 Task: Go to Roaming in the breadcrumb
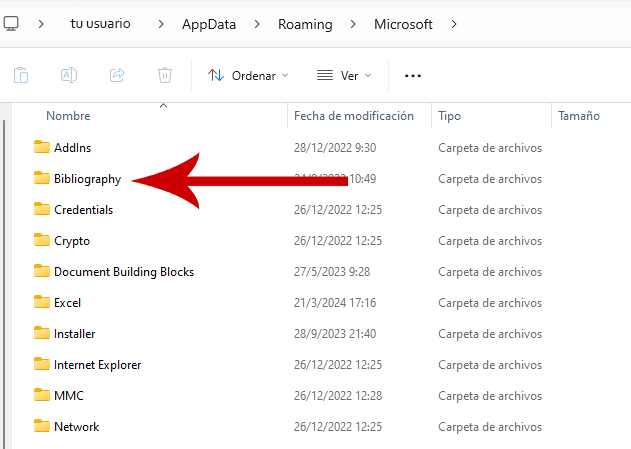pyautogui.click(x=305, y=24)
